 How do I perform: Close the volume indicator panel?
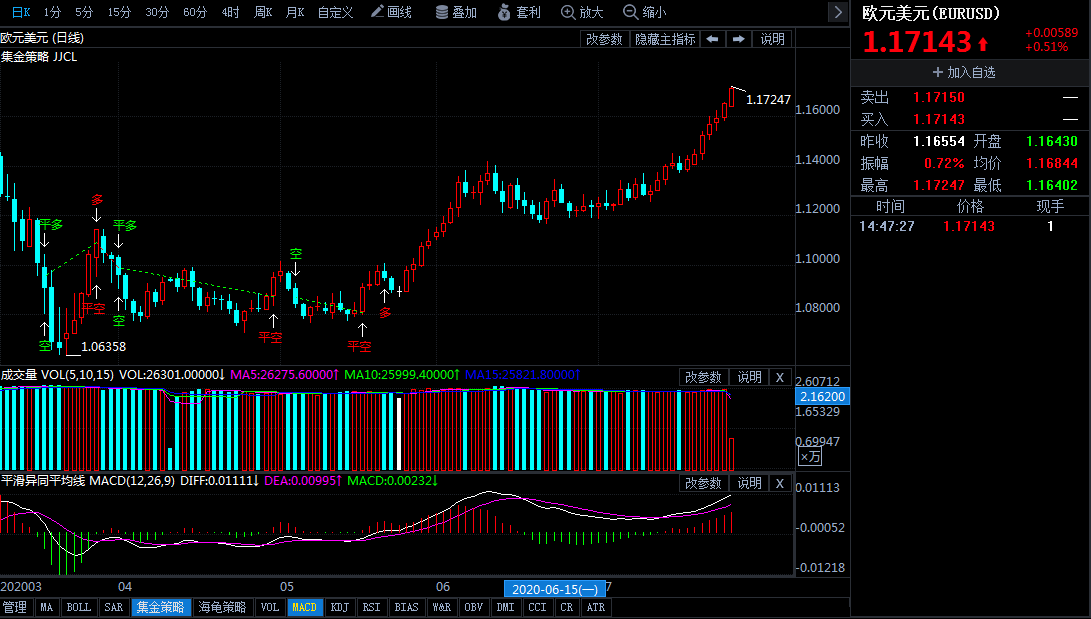pyautogui.click(x=780, y=377)
